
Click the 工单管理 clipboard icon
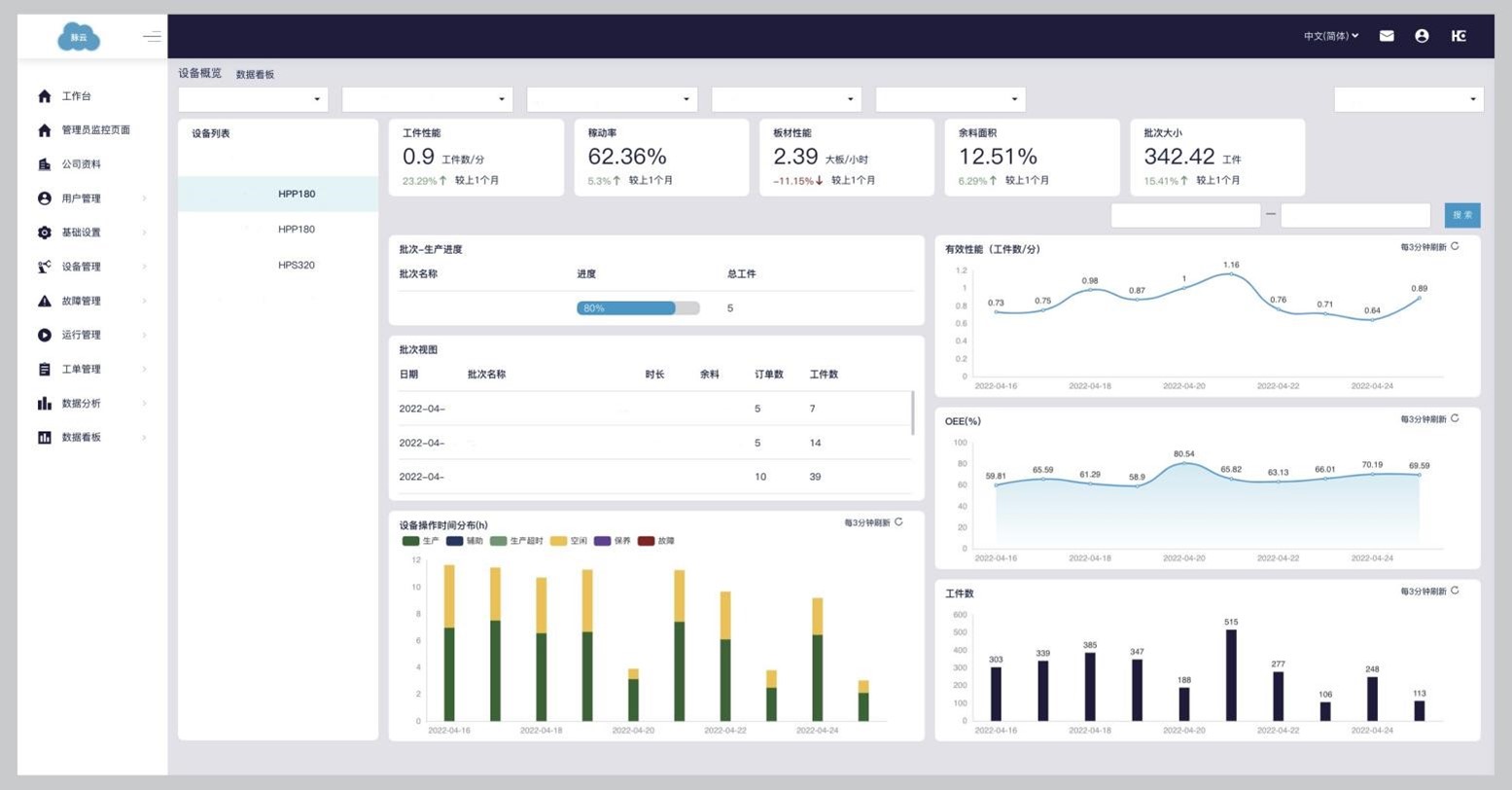(x=44, y=369)
